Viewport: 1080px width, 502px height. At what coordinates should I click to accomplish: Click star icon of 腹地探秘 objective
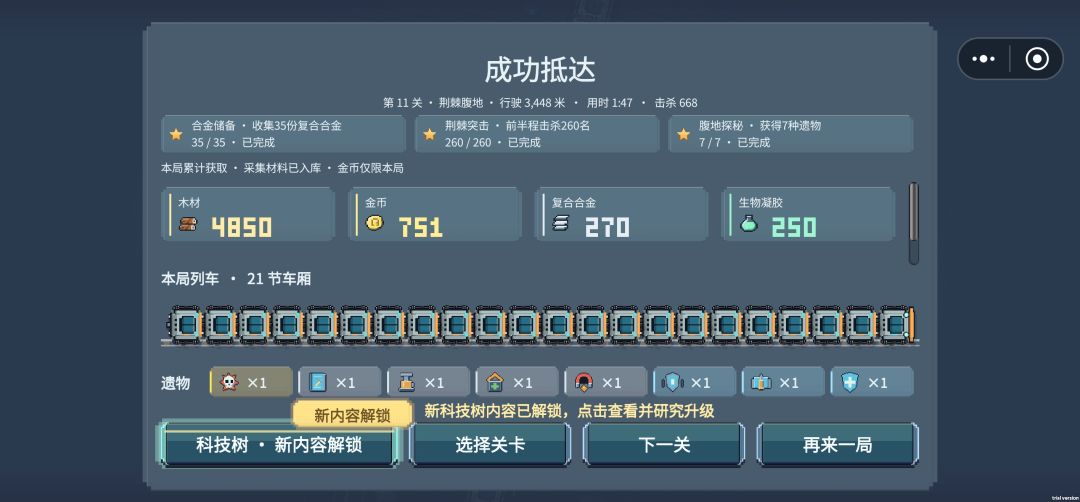click(x=683, y=134)
